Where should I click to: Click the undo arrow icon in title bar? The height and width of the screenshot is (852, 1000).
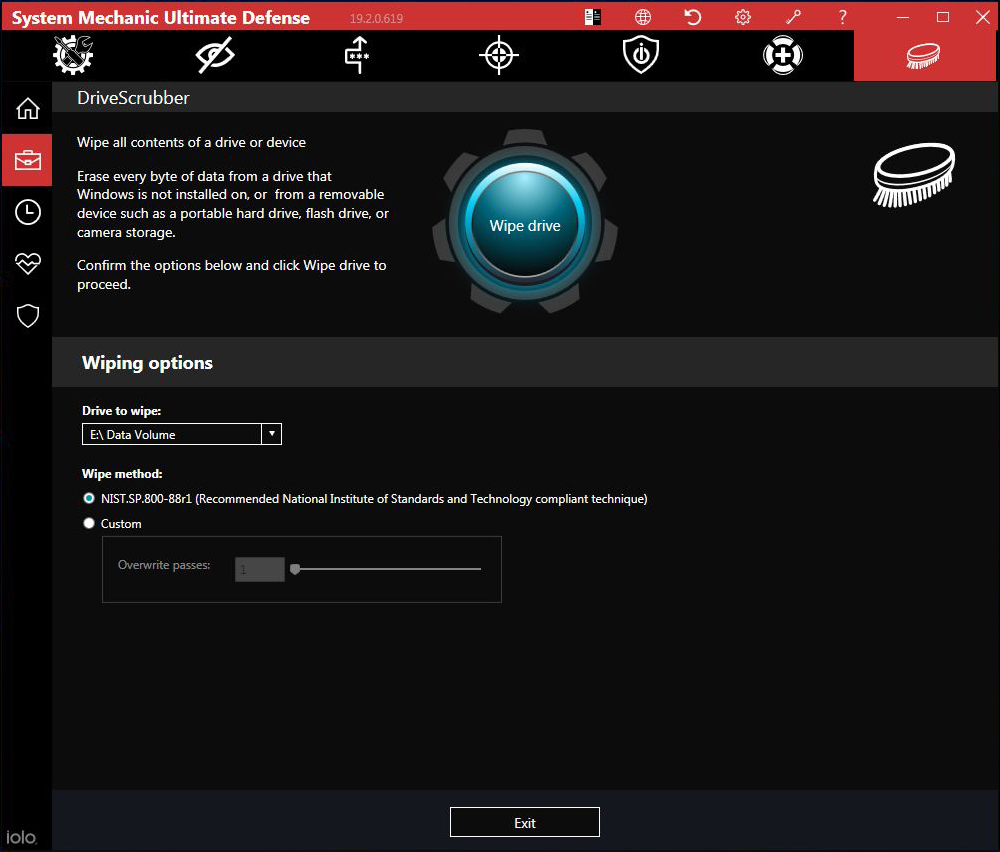[693, 17]
